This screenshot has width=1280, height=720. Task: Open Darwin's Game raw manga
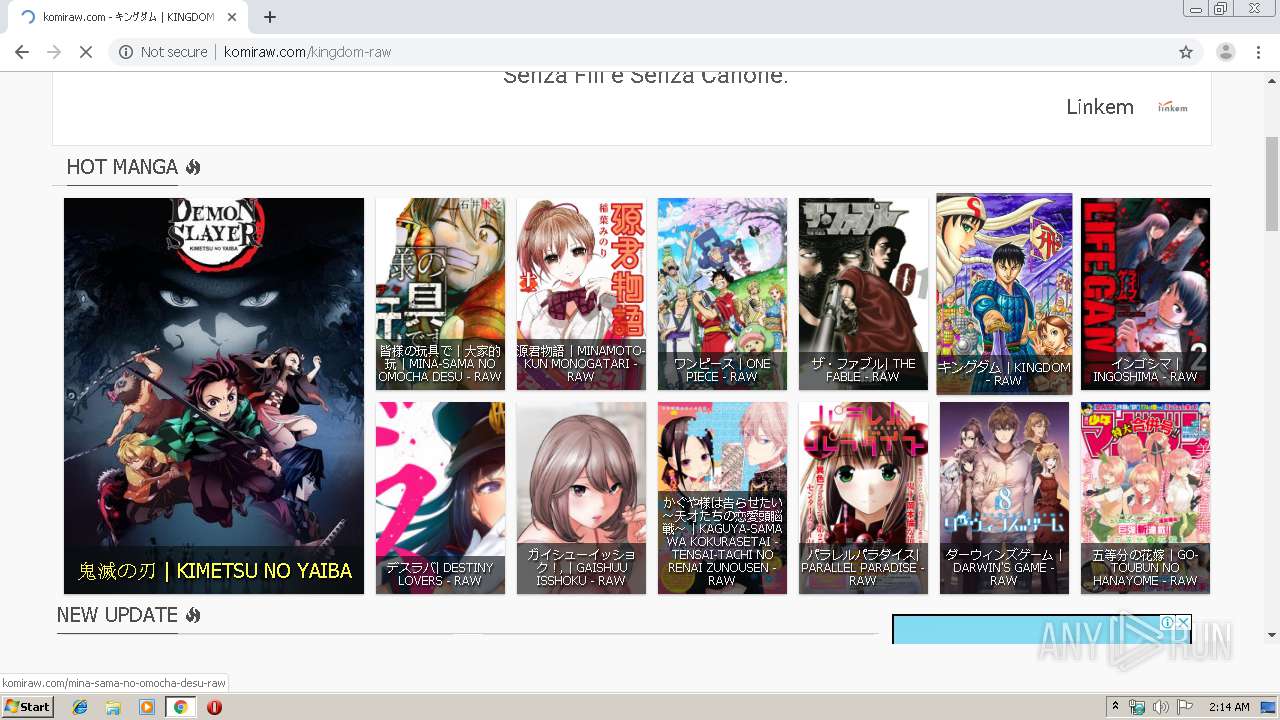point(1004,498)
